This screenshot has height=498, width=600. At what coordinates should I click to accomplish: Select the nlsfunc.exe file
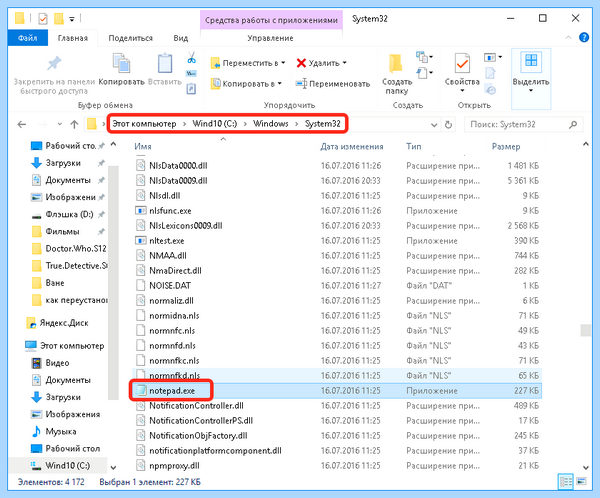coord(337,211)
